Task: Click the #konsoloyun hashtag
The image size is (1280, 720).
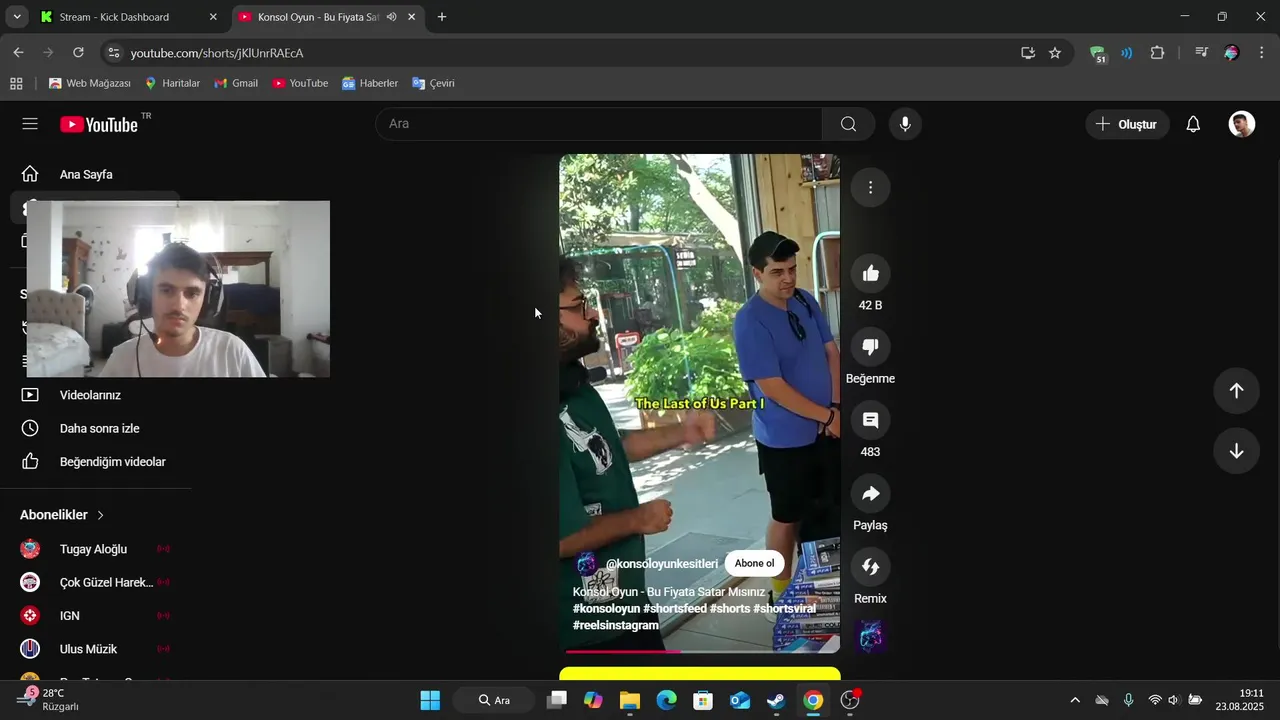Action: pos(606,608)
